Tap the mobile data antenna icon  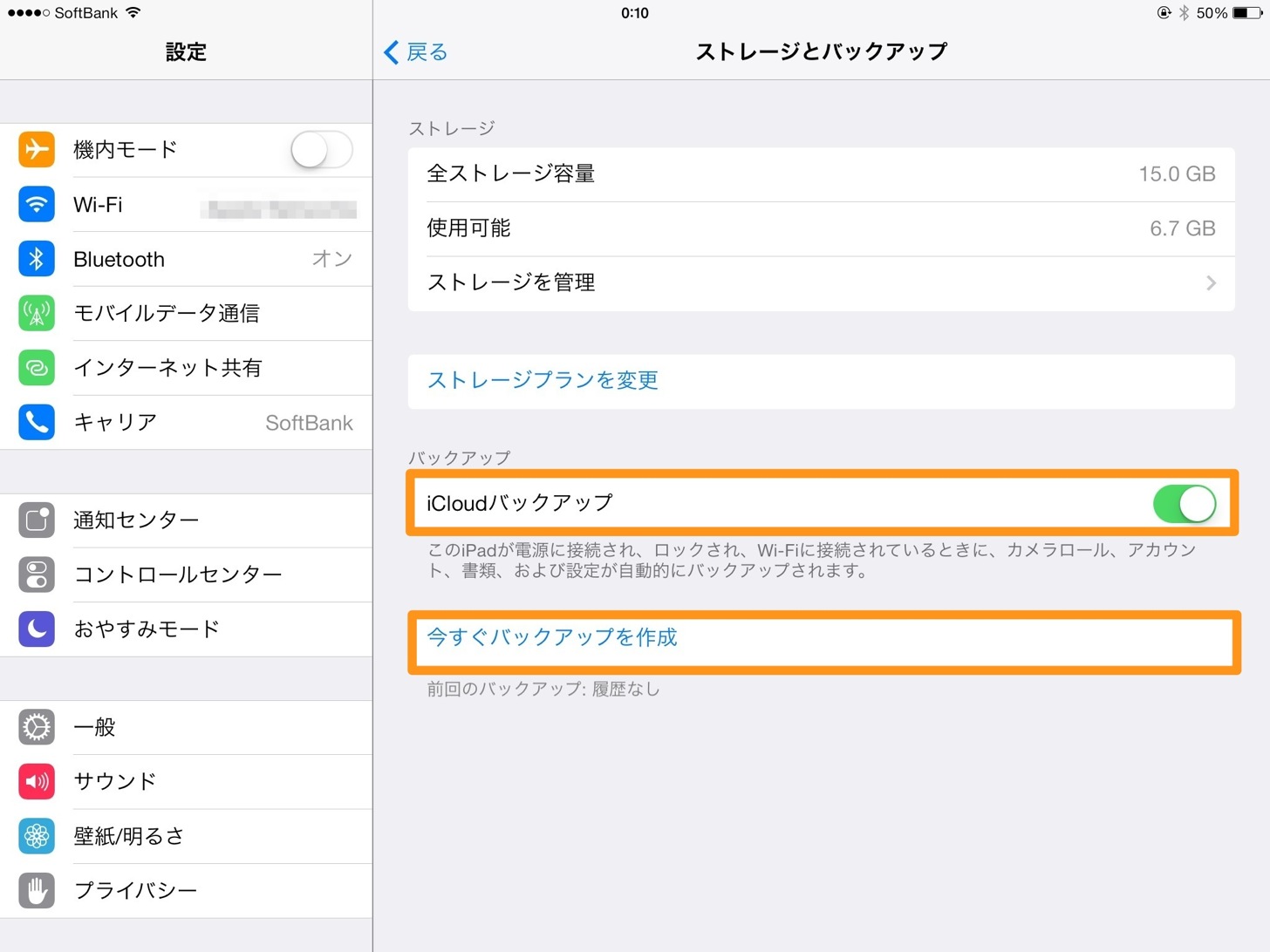tap(37, 314)
